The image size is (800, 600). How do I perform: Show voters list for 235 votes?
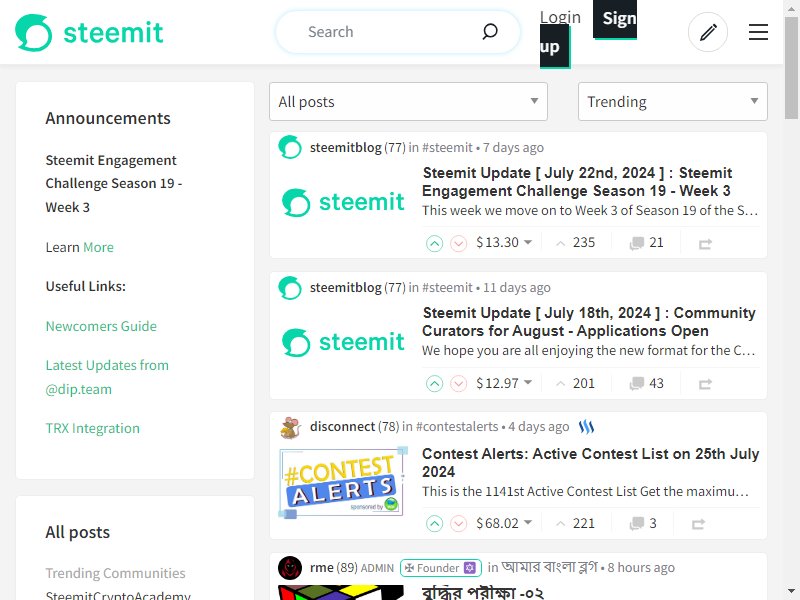[x=576, y=243]
